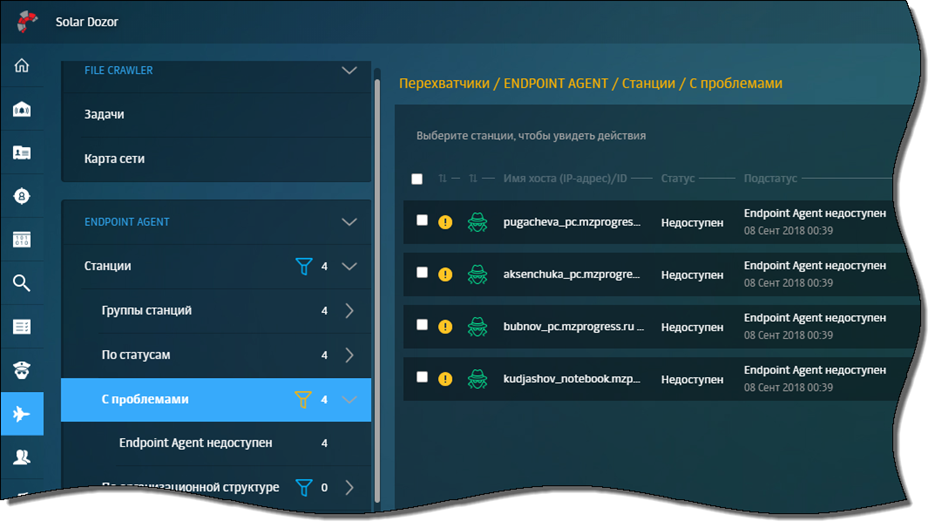
Task: Expand the Группы станций arrow
Action: [349, 311]
